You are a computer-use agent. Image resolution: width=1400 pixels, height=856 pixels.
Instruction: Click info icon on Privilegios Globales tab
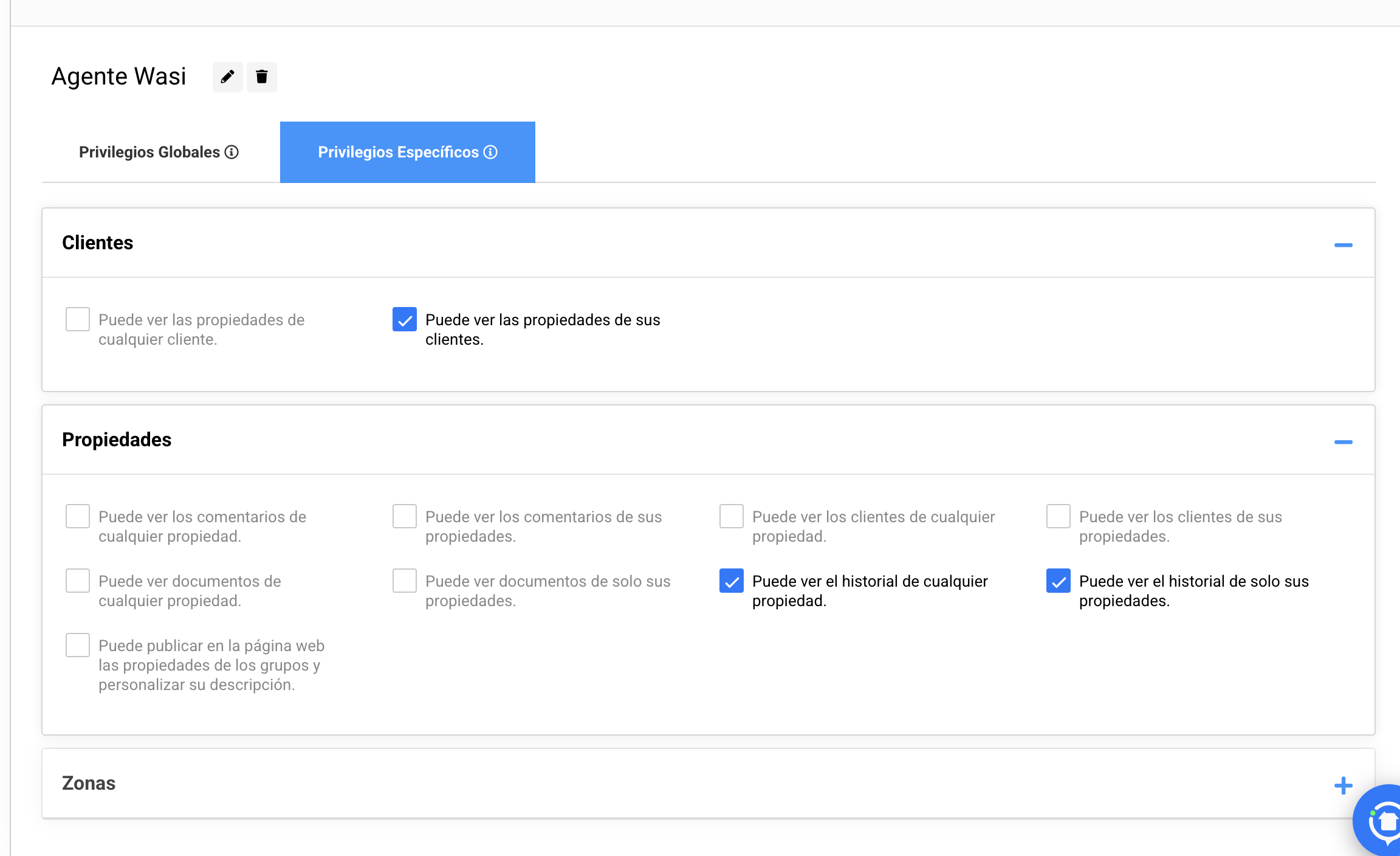click(x=232, y=152)
